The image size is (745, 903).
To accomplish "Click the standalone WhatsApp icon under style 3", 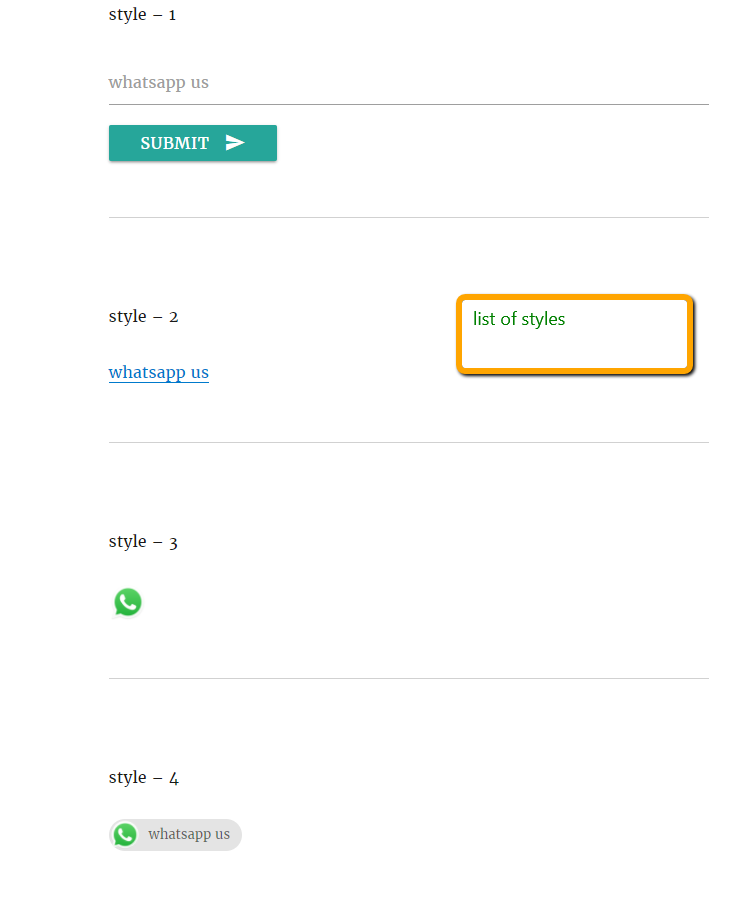I will click(x=128, y=602).
